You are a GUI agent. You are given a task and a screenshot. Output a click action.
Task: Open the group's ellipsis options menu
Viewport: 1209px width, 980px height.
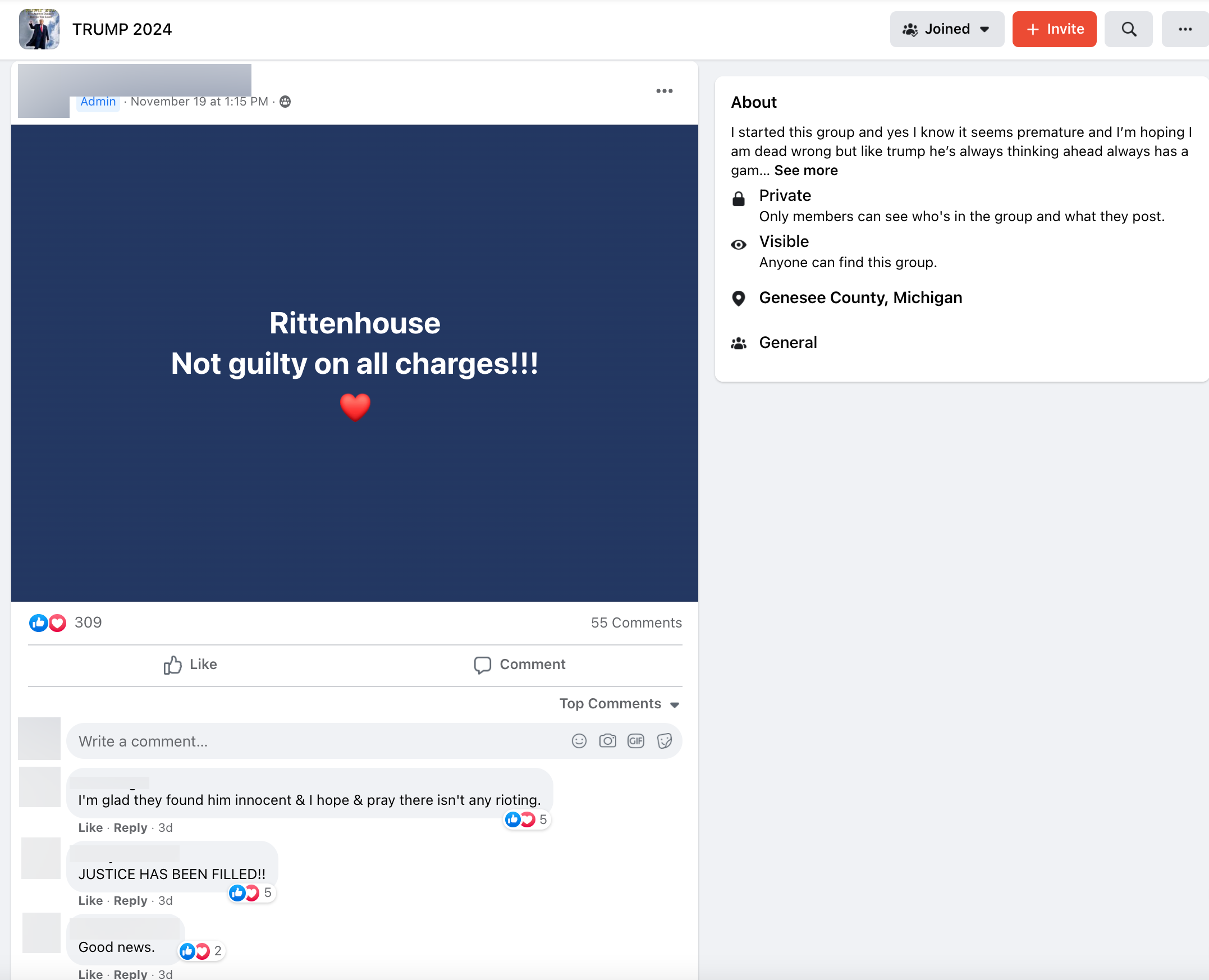coord(1185,29)
